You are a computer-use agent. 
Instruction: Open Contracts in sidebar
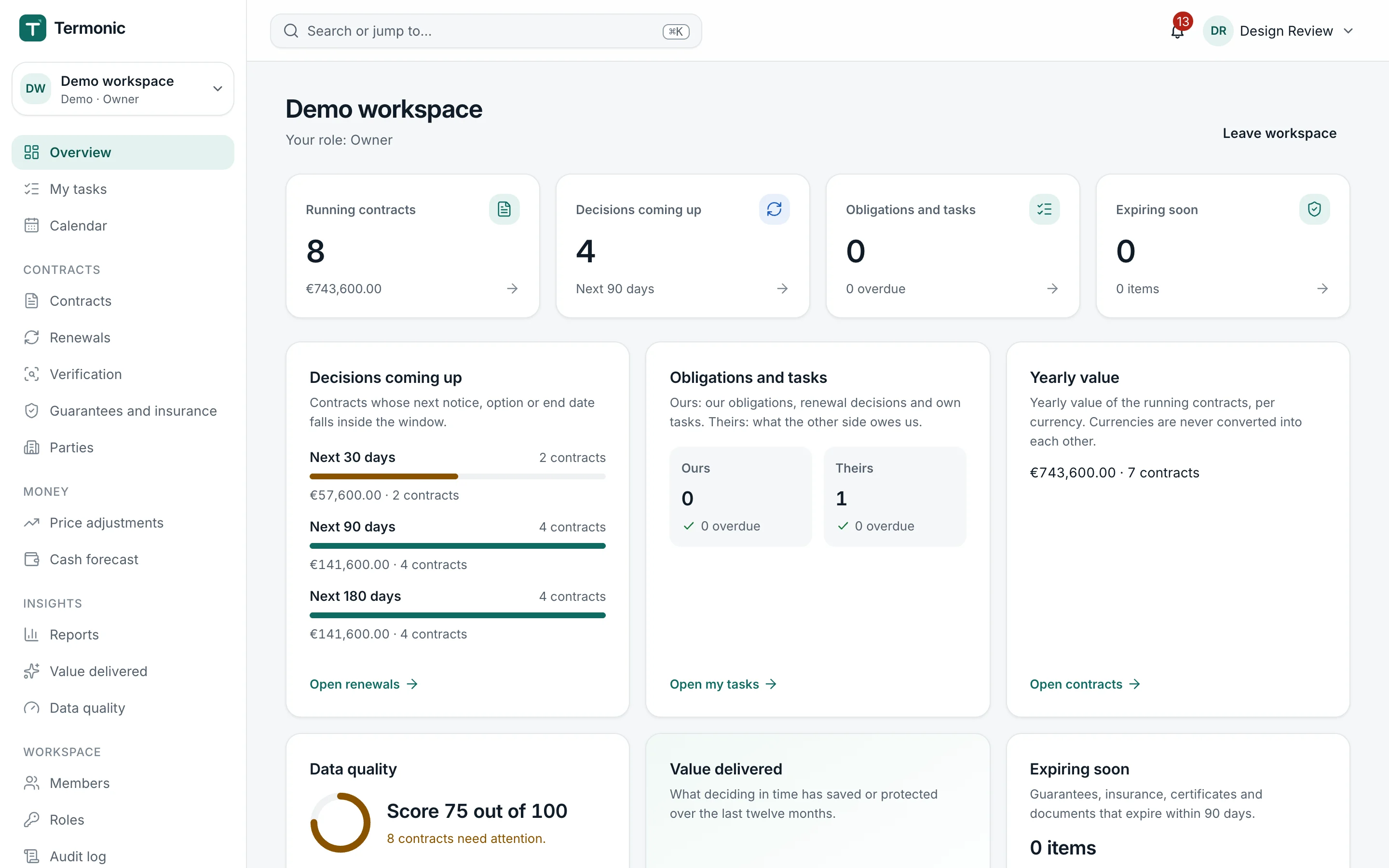(x=123, y=301)
